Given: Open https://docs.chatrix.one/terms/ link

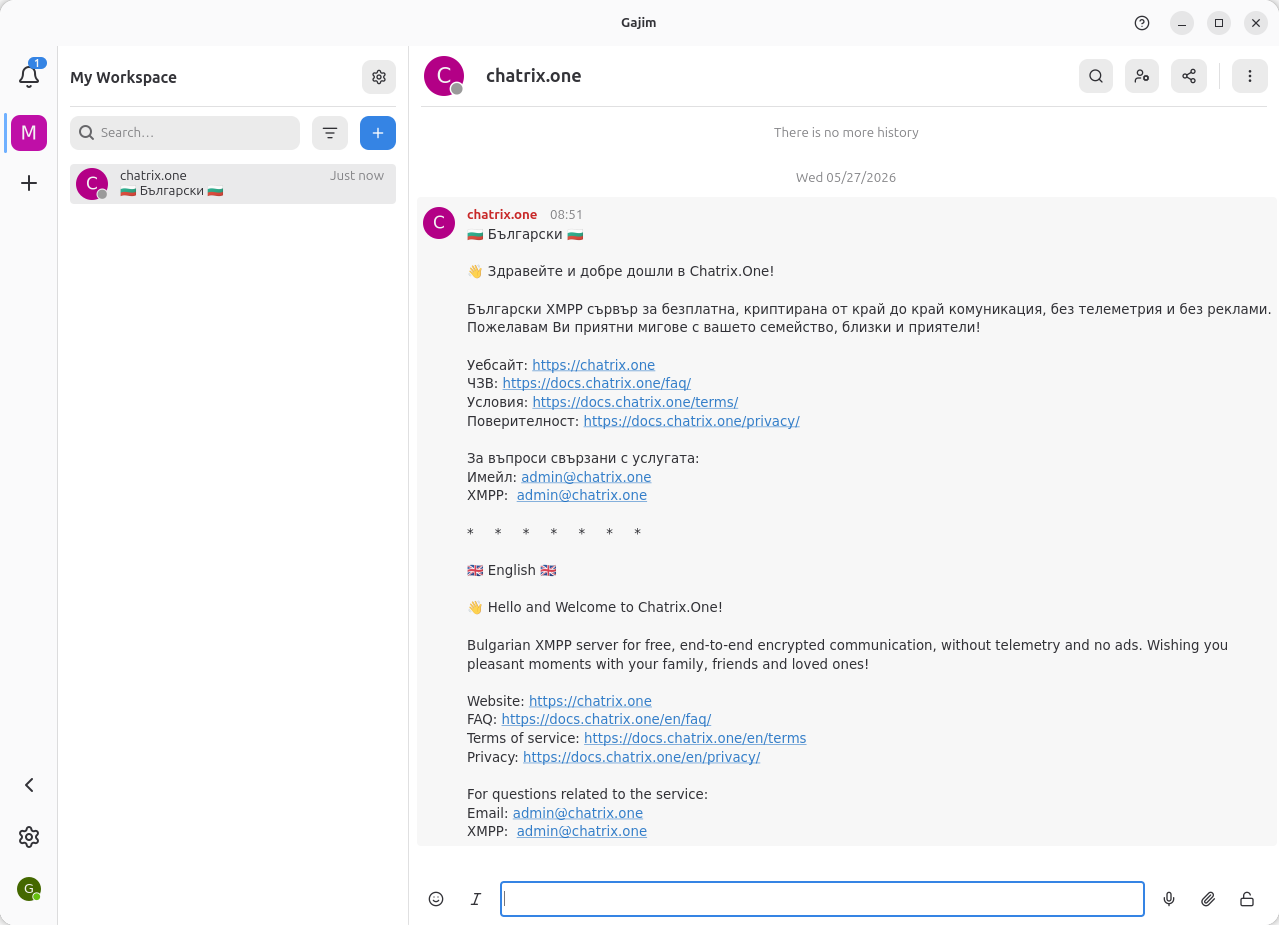Looking at the screenshot, I should pos(635,402).
